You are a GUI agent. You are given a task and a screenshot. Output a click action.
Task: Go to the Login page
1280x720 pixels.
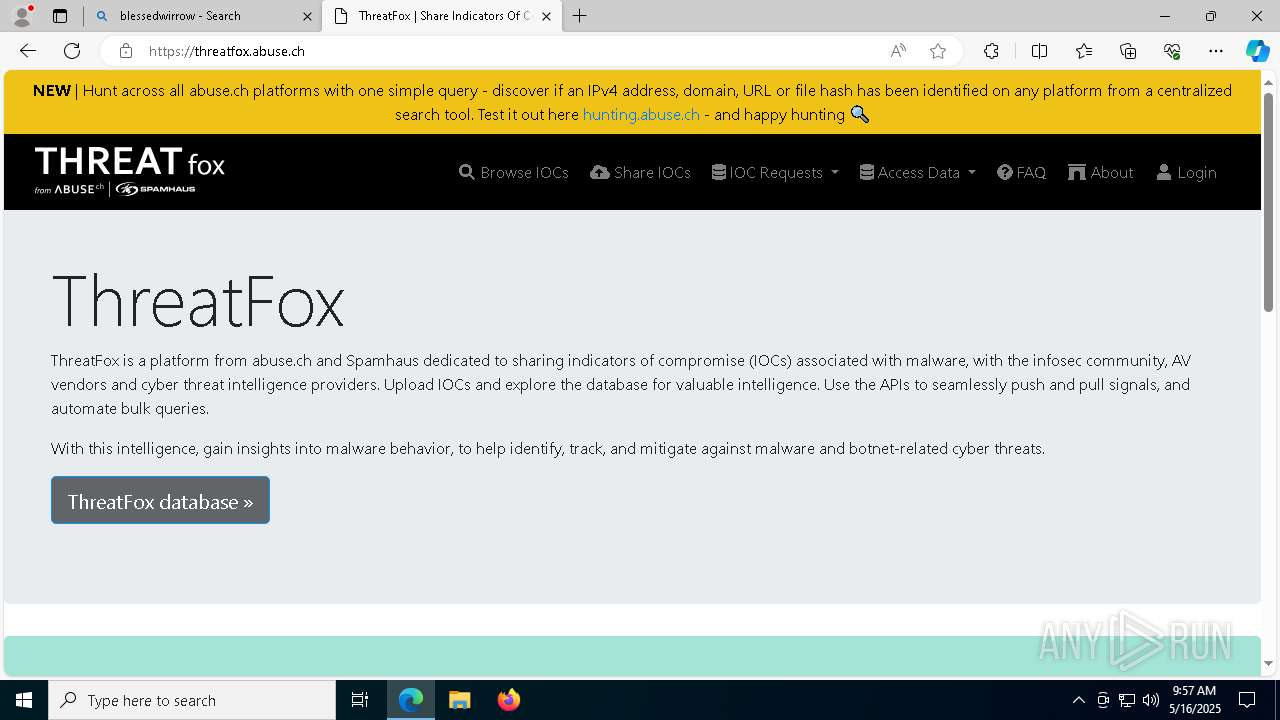(1186, 172)
